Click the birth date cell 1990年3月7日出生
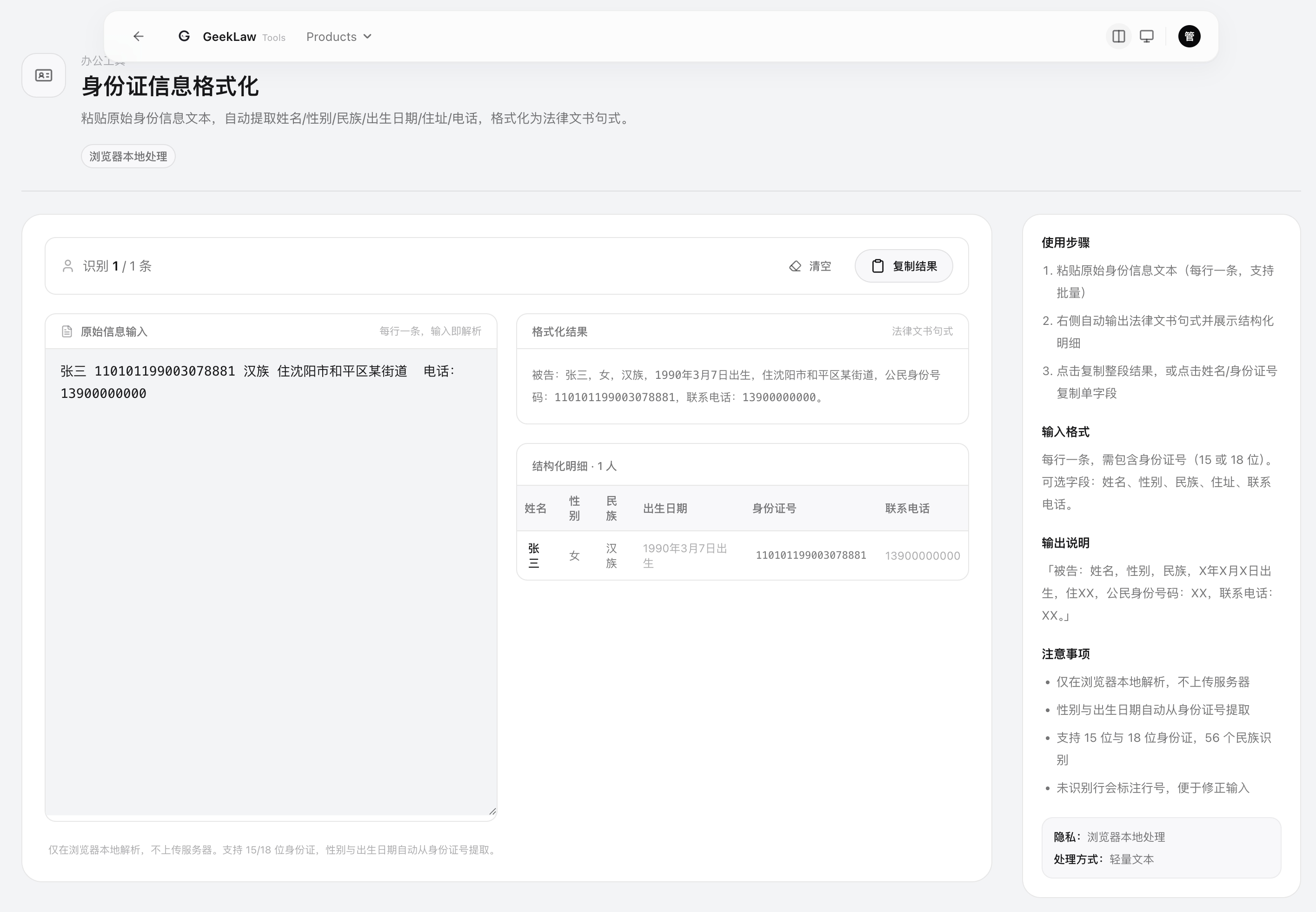This screenshot has height=912, width=1316. 685,555
